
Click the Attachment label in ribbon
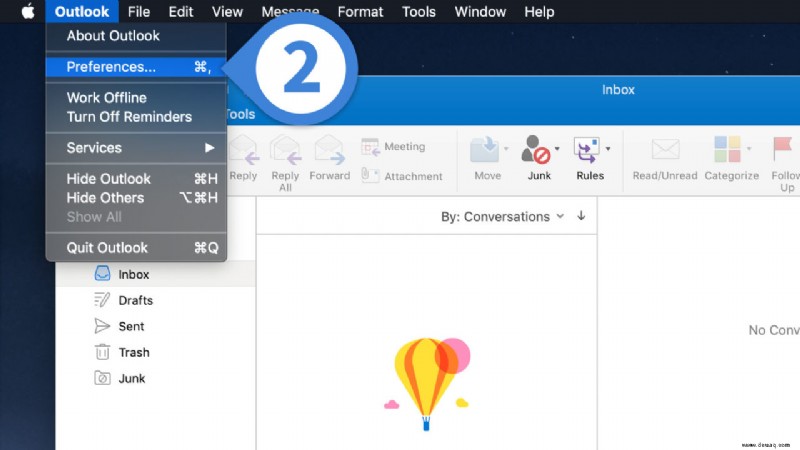pyautogui.click(x=413, y=177)
